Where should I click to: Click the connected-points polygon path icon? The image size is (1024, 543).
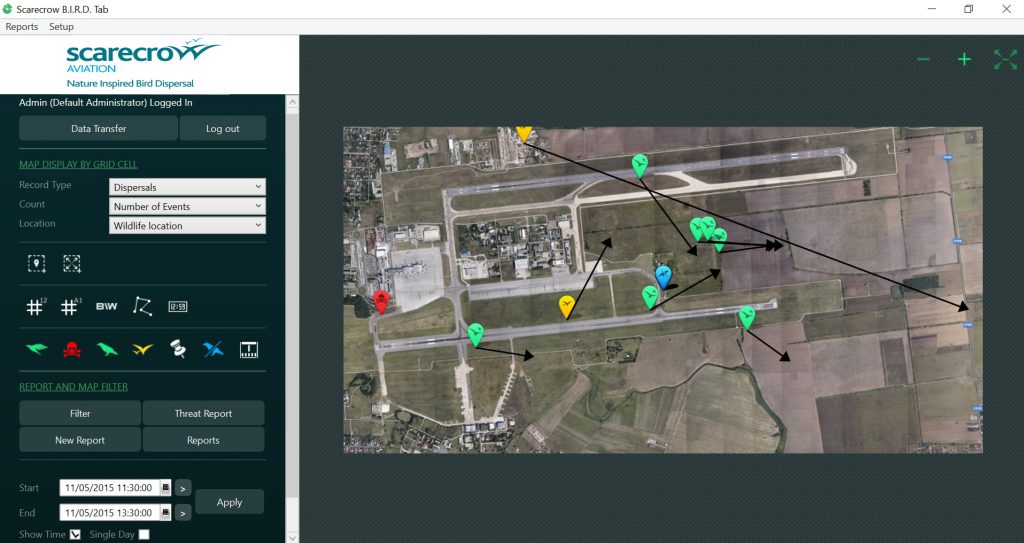[142, 307]
